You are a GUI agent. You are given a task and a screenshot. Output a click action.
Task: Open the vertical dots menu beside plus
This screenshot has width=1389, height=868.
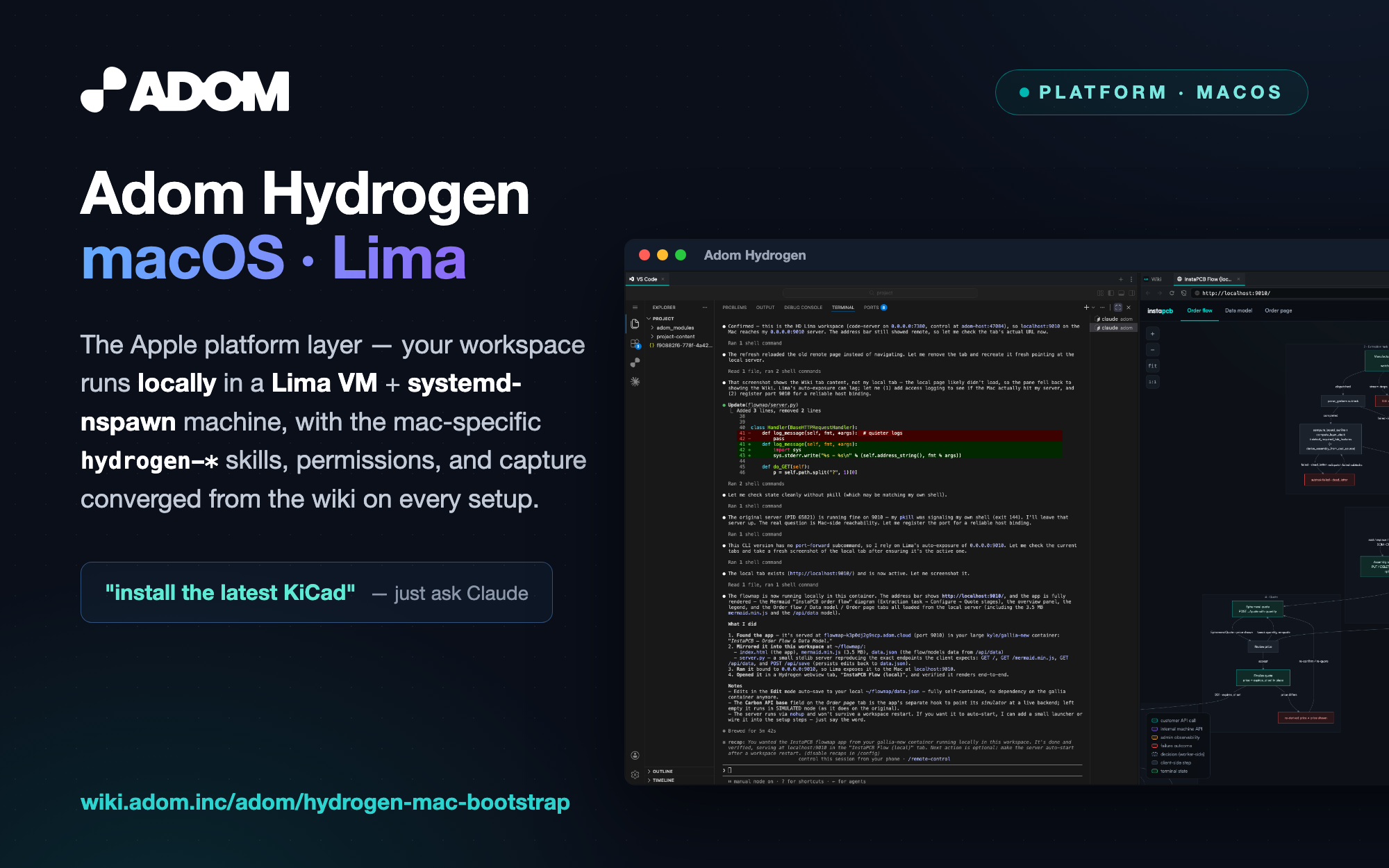pyautogui.click(x=1131, y=279)
